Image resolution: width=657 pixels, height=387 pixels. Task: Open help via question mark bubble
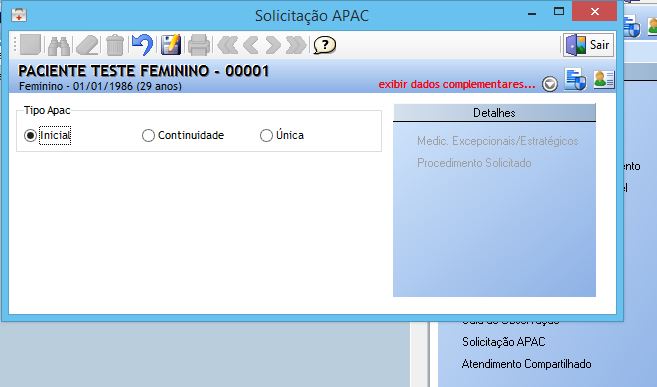pyautogui.click(x=325, y=45)
